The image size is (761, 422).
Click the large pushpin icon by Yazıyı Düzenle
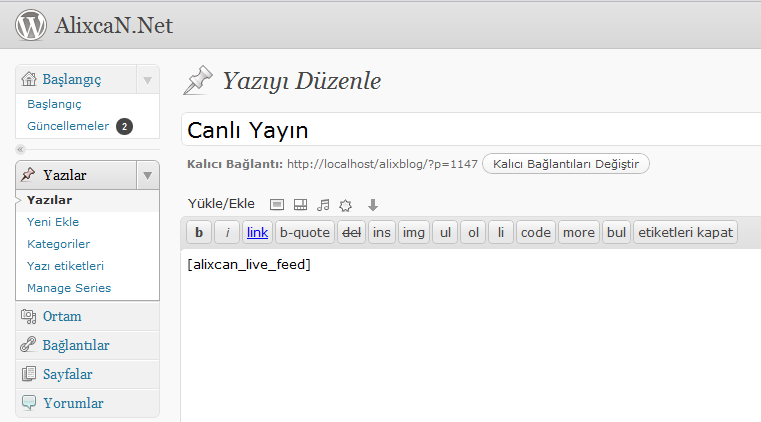198,80
